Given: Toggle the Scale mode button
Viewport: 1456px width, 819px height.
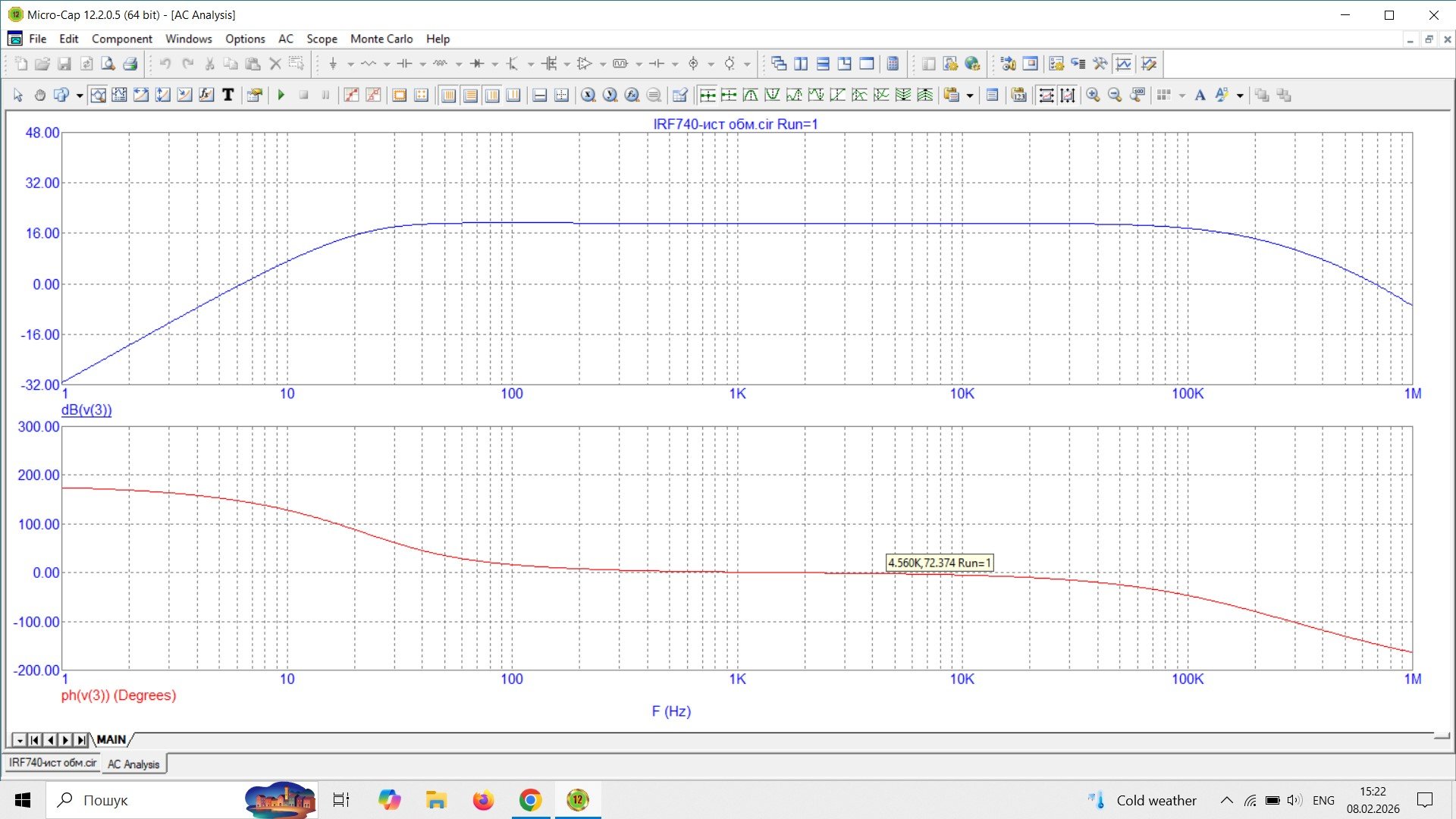Looking at the screenshot, I should tap(98, 95).
